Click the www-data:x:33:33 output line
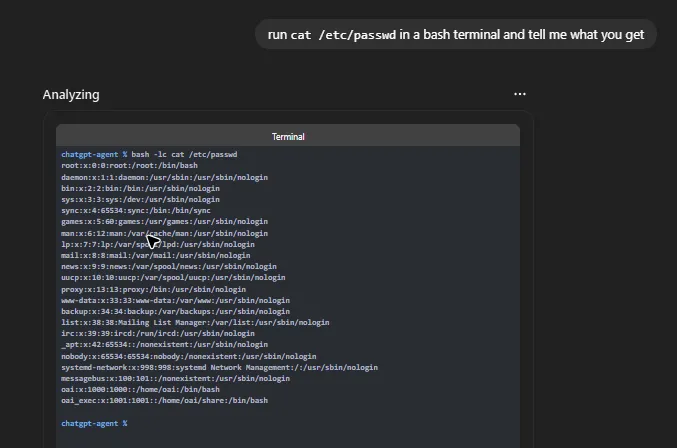This screenshot has width=677, height=448. coord(176,300)
